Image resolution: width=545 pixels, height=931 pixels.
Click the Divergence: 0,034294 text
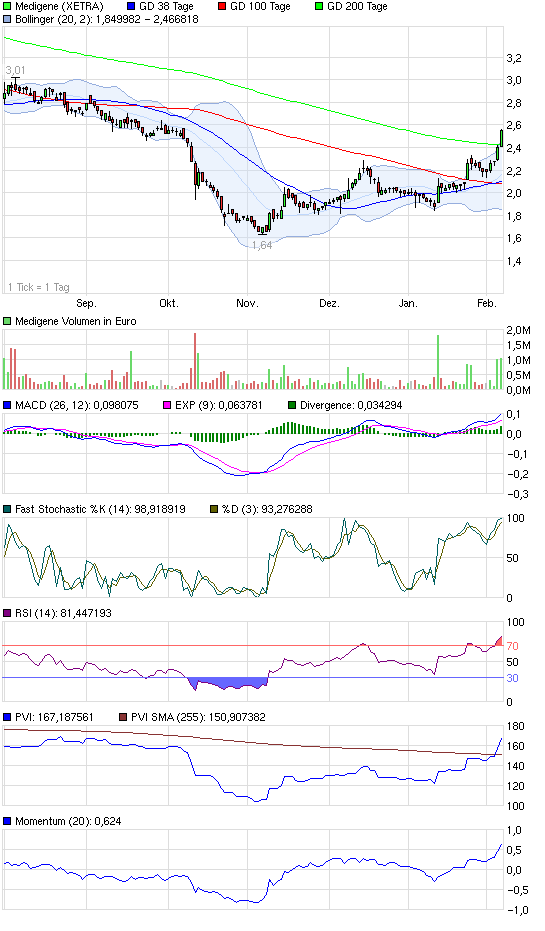coord(352,406)
